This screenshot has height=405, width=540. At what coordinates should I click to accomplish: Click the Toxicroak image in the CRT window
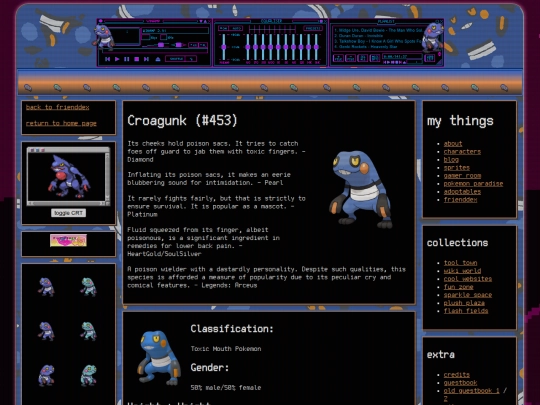click(69, 176)
